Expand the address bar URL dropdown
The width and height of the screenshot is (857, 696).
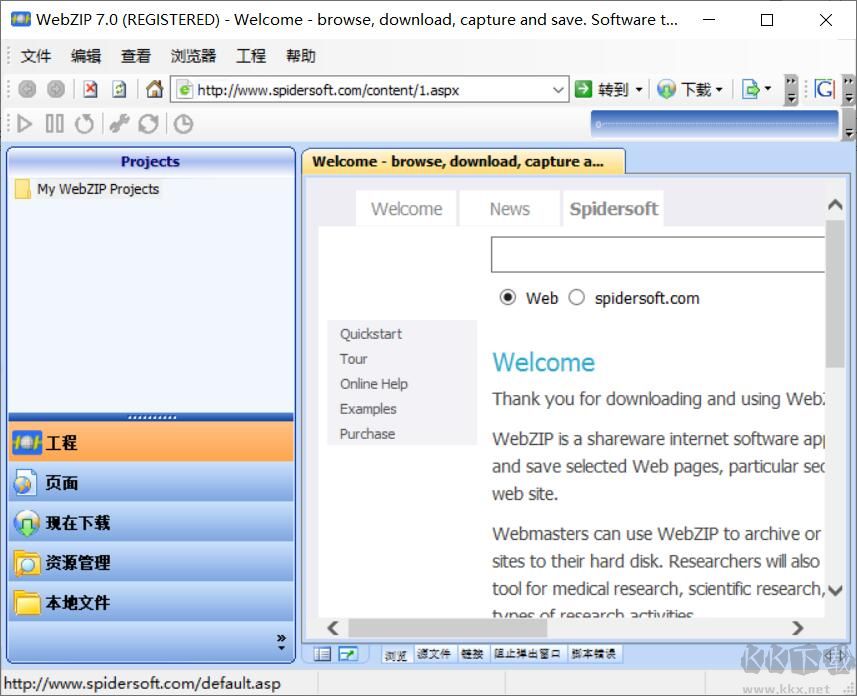coord(558,89)
